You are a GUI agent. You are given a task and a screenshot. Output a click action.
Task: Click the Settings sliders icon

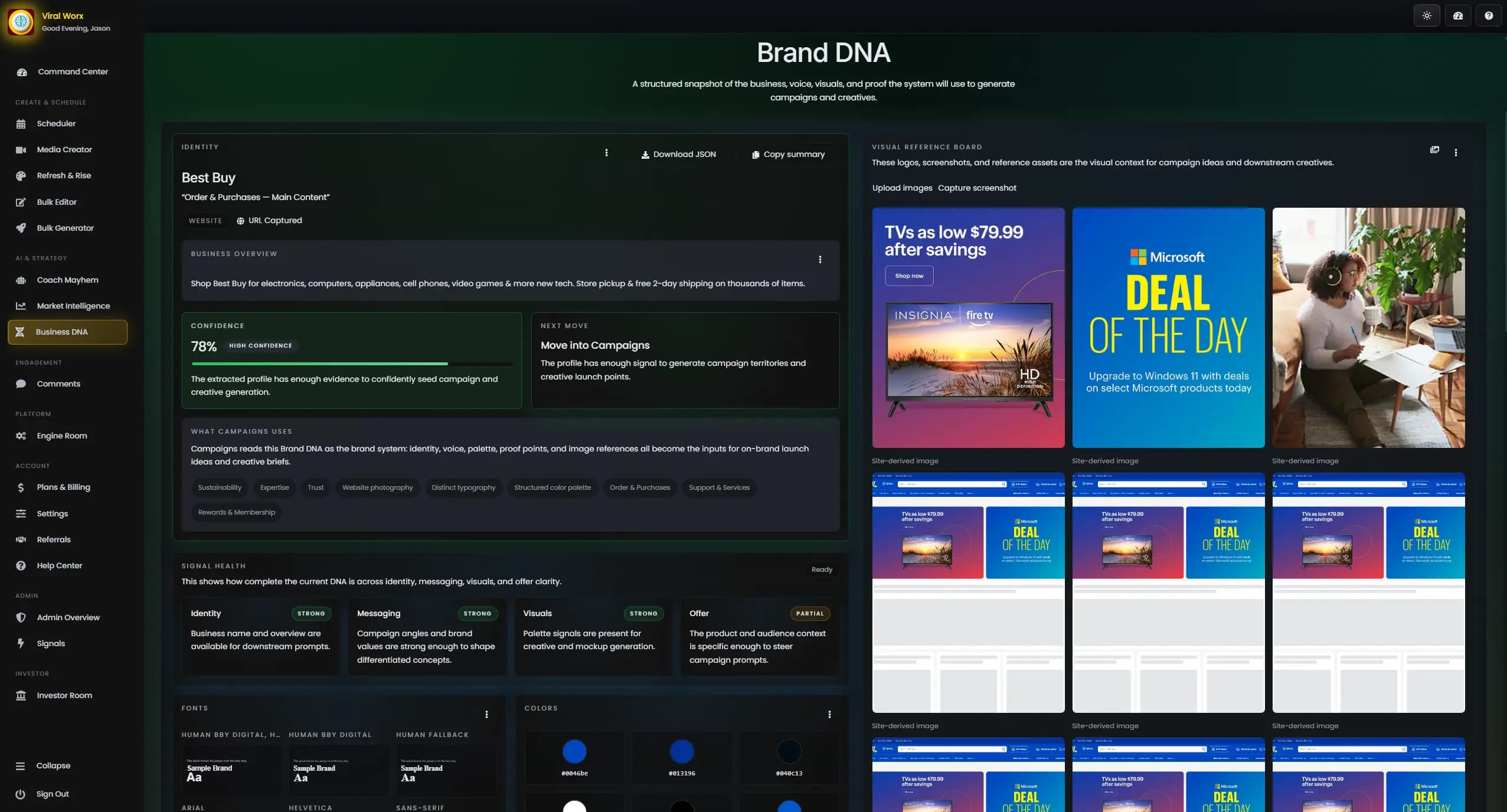coord(21,513)
